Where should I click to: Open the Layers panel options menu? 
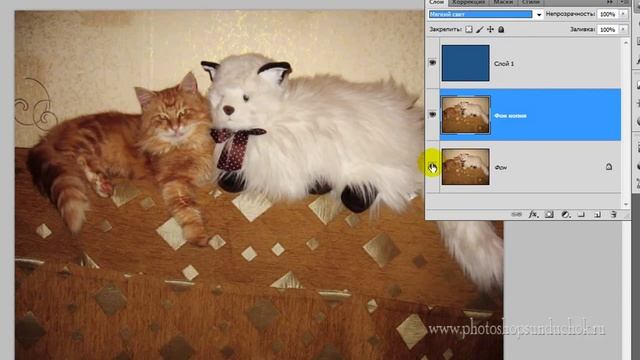tap(623, 2)
